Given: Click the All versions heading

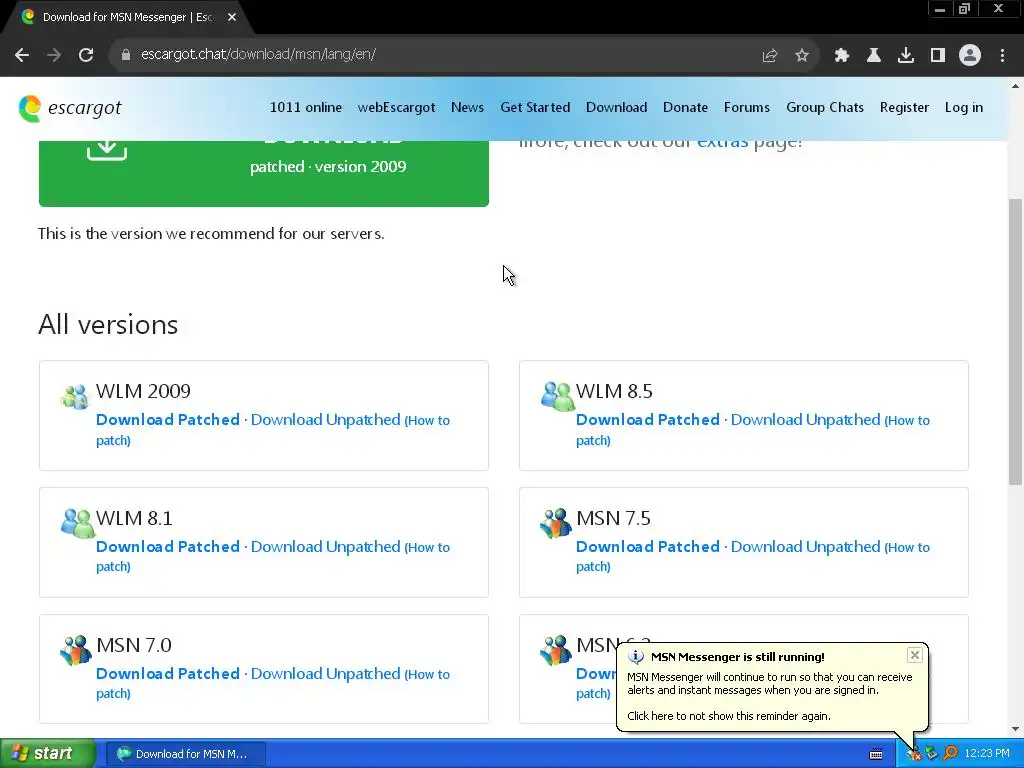Looking at the screenshot, I should click(108, 325).
